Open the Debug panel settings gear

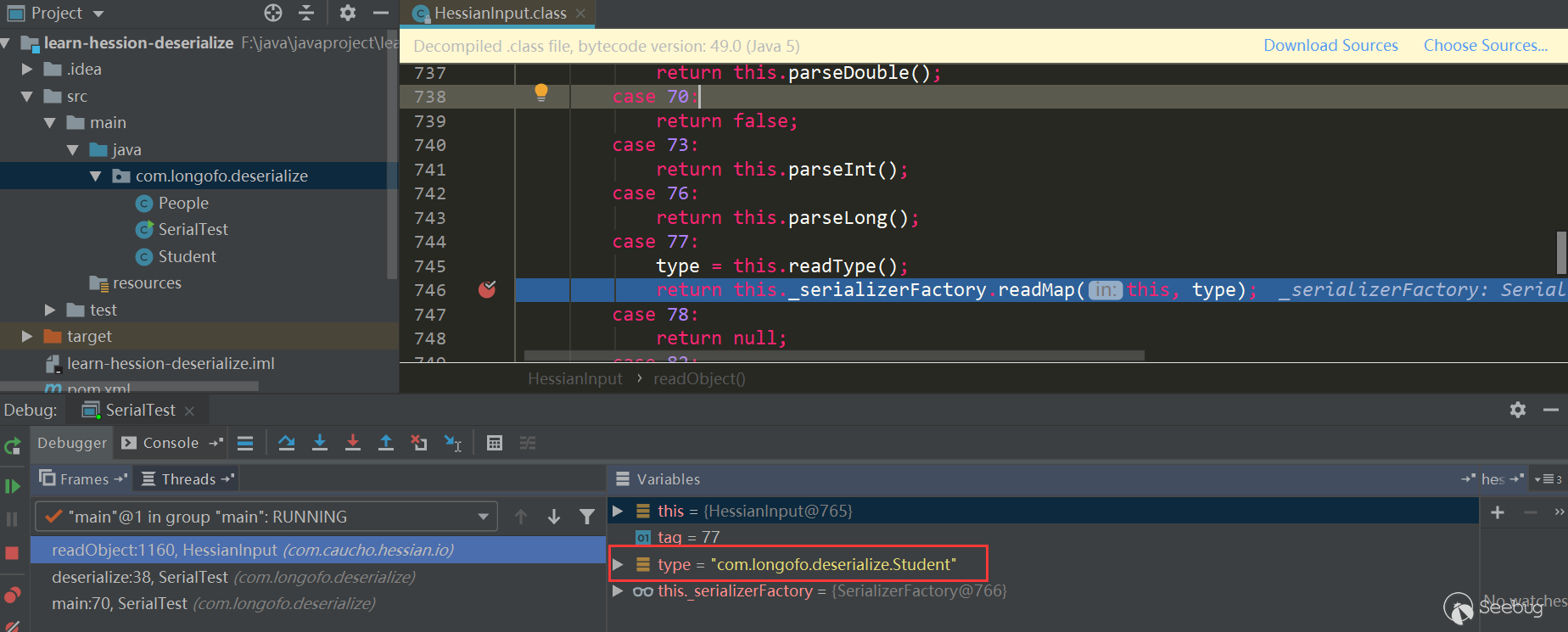click(1518, 410)
